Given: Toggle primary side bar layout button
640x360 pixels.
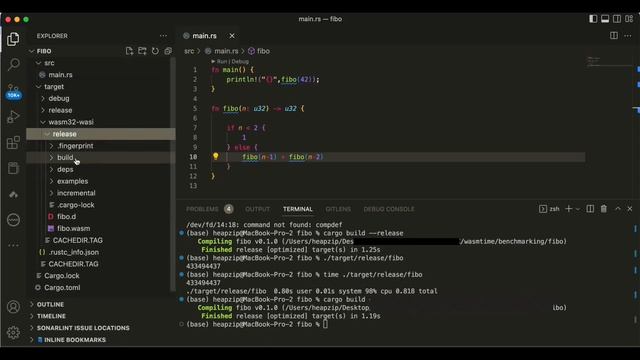Looking at the screenshot, I should [x=593, y=19].
